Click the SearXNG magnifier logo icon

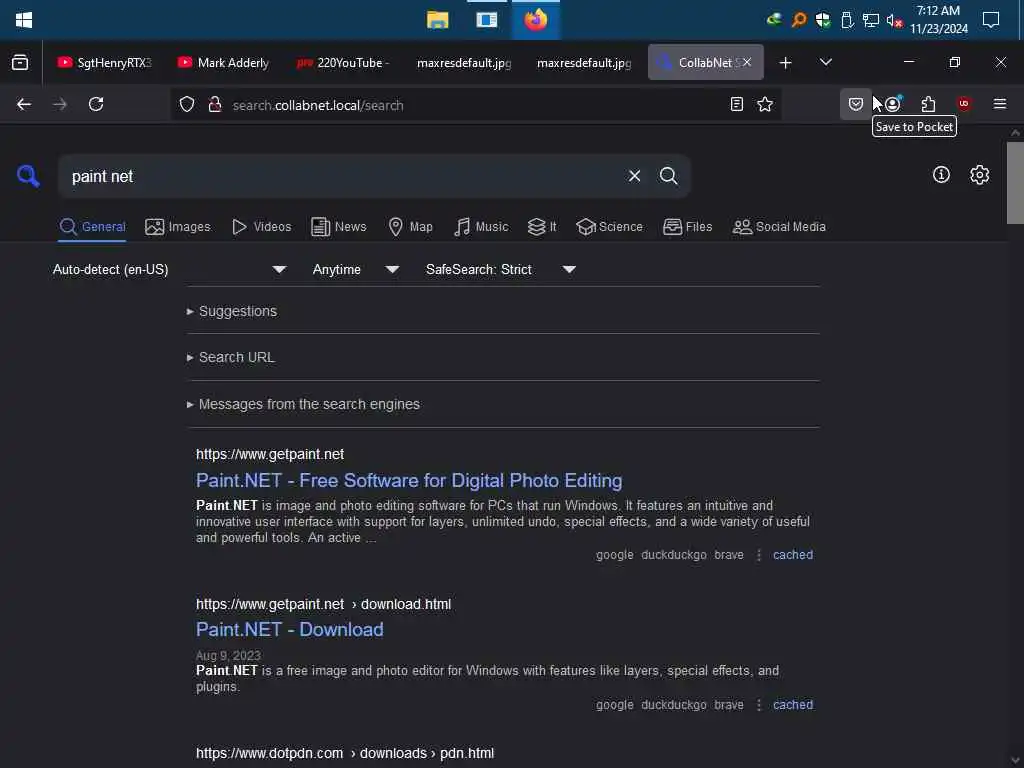[x=28, y=176]
